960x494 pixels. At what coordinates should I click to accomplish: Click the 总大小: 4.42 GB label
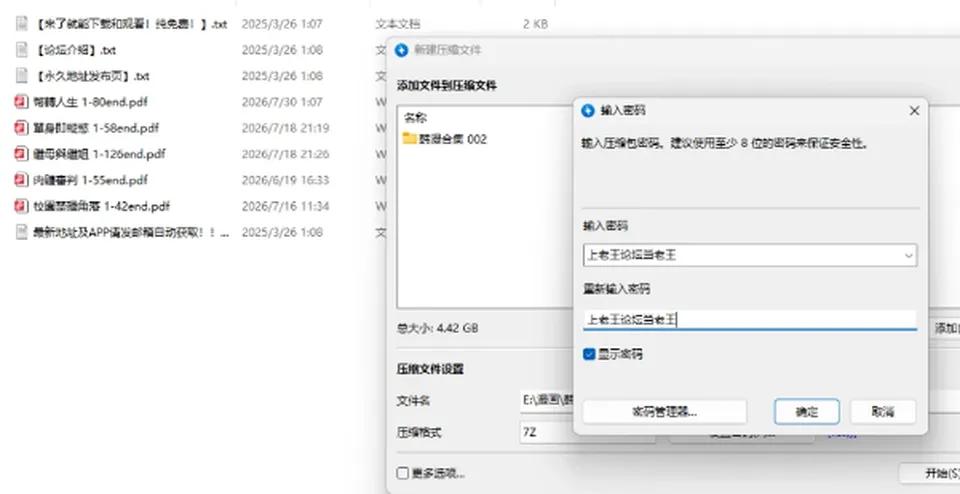point(438,328)
